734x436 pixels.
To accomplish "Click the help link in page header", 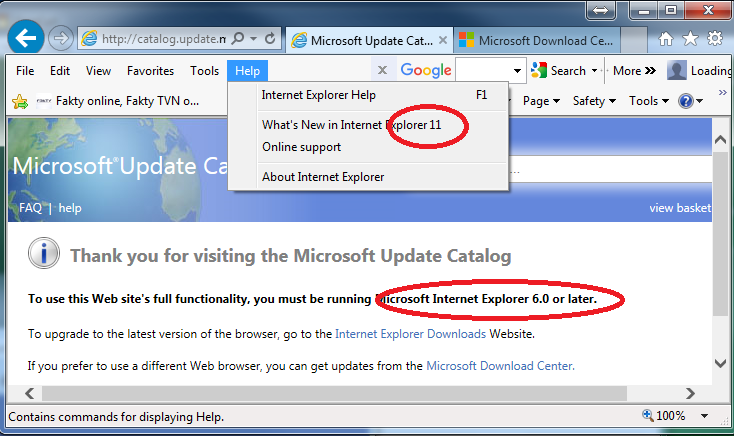I will (x=70, y=208).
